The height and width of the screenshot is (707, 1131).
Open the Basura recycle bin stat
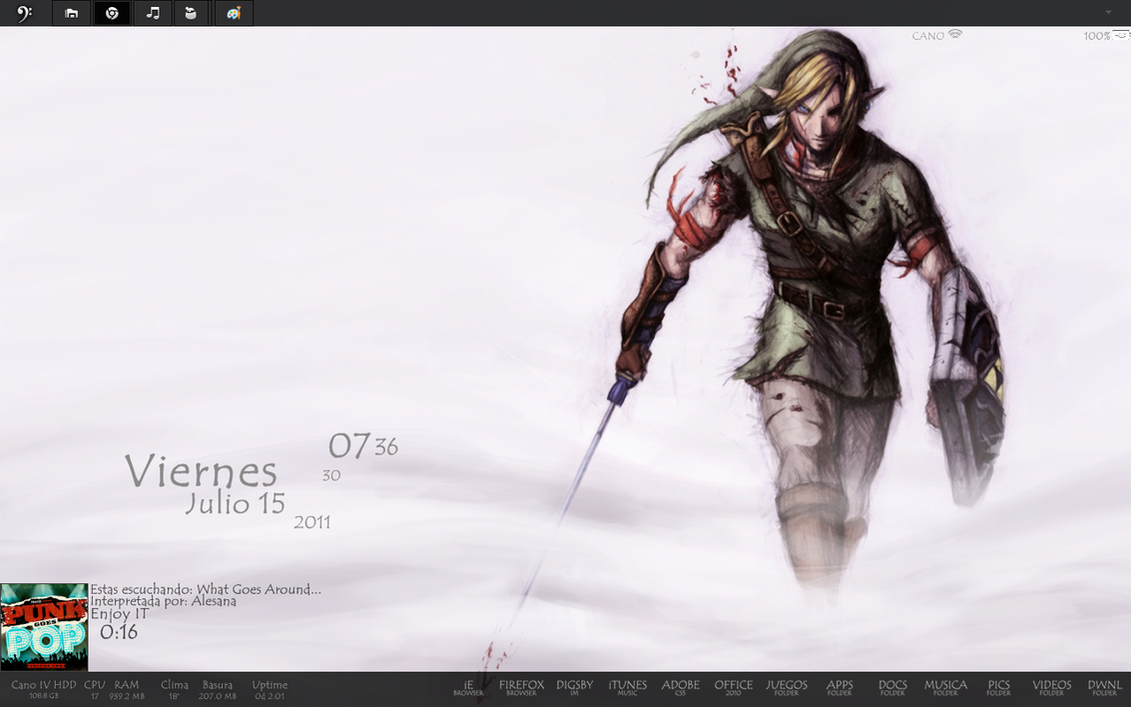click(x=217, y=689)
